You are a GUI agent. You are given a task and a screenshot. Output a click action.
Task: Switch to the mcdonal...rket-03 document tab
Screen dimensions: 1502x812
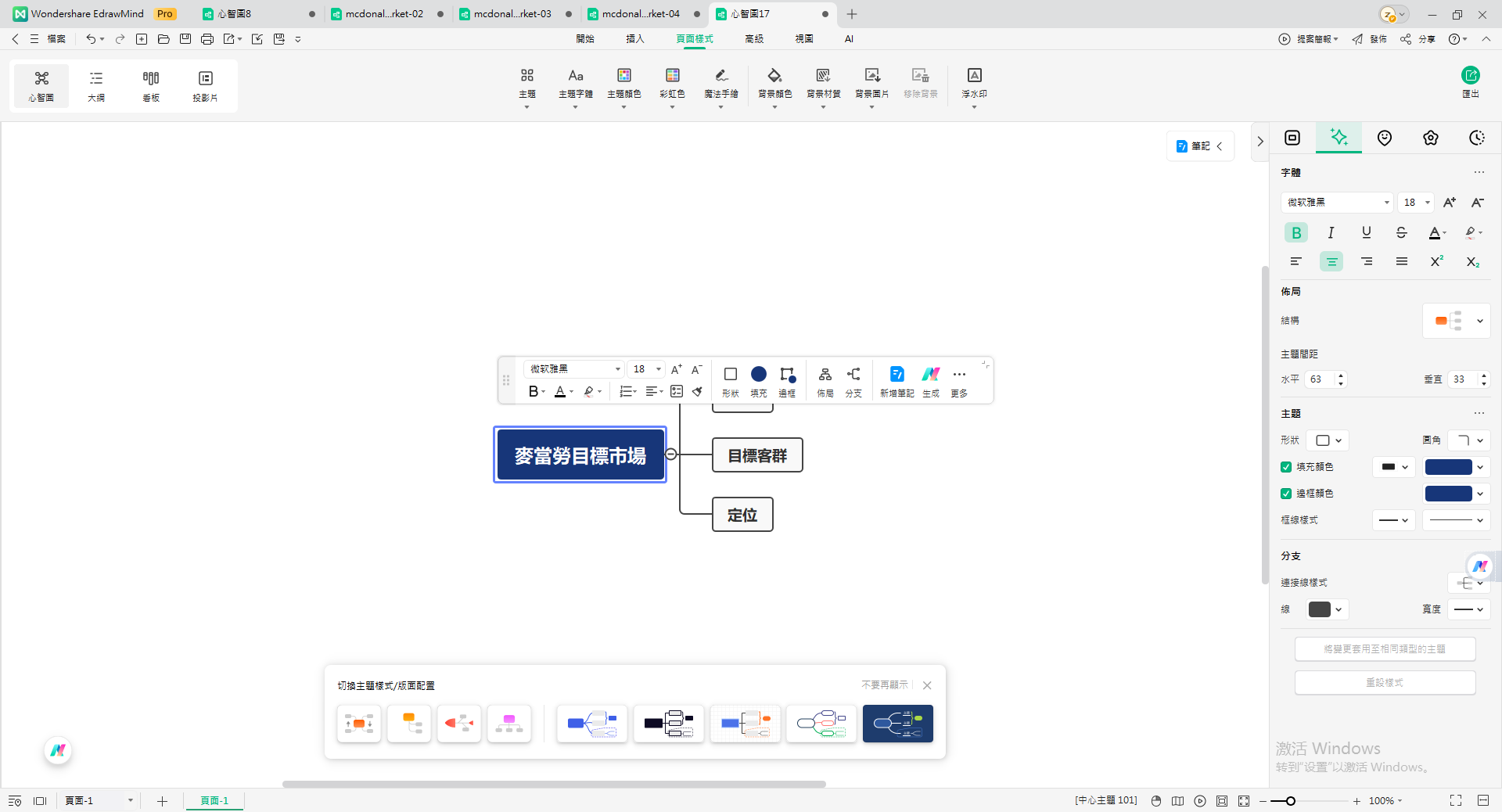pos(512,14)
